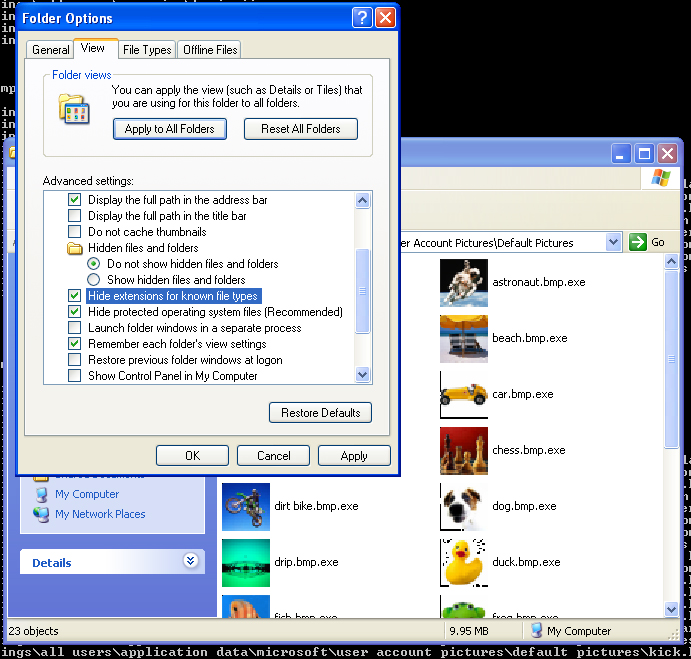
Task: Select Show hidden files and folders radio
Action: point(93,279)
